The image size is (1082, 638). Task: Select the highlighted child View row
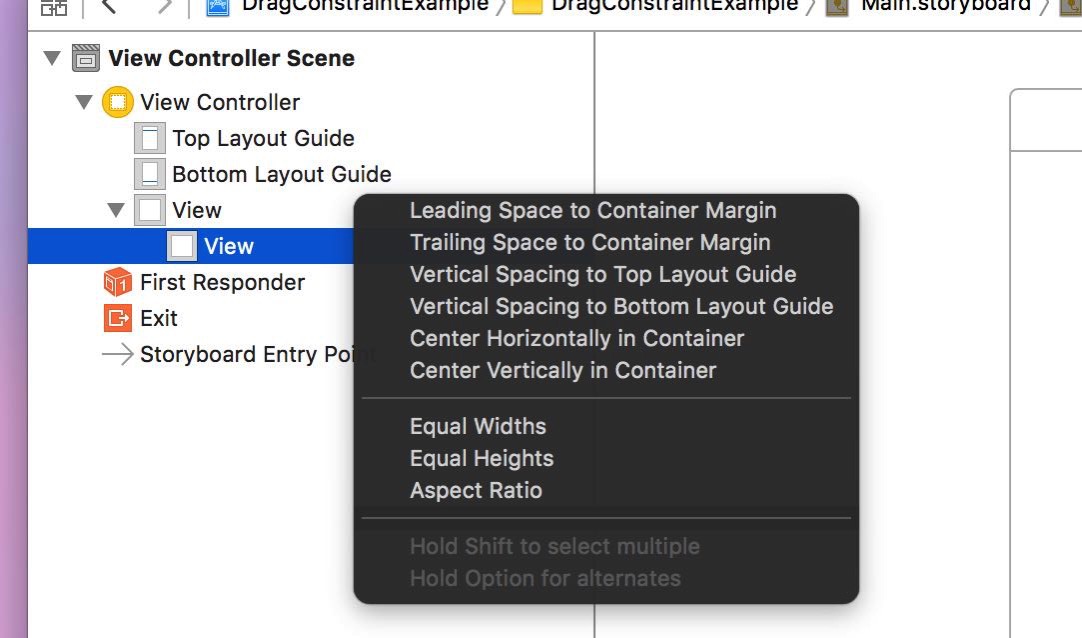(x=191, y=246)
